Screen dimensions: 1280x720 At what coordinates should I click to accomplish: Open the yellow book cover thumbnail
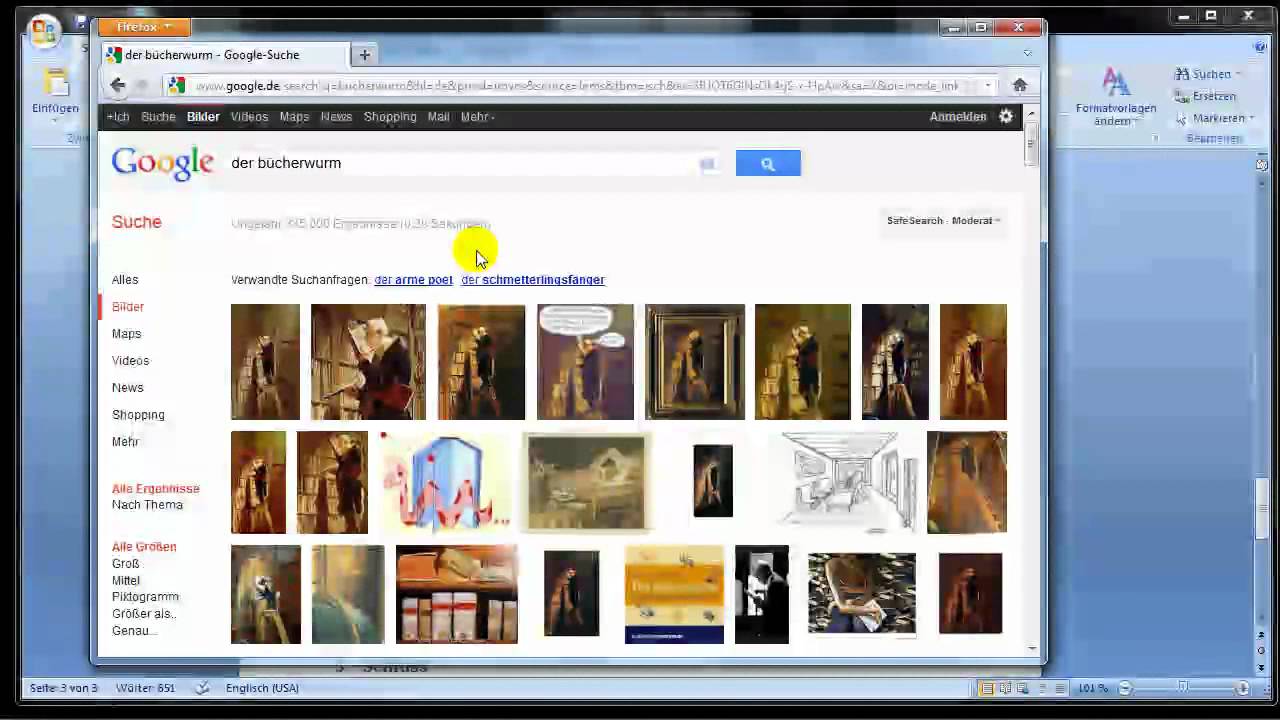674,594
